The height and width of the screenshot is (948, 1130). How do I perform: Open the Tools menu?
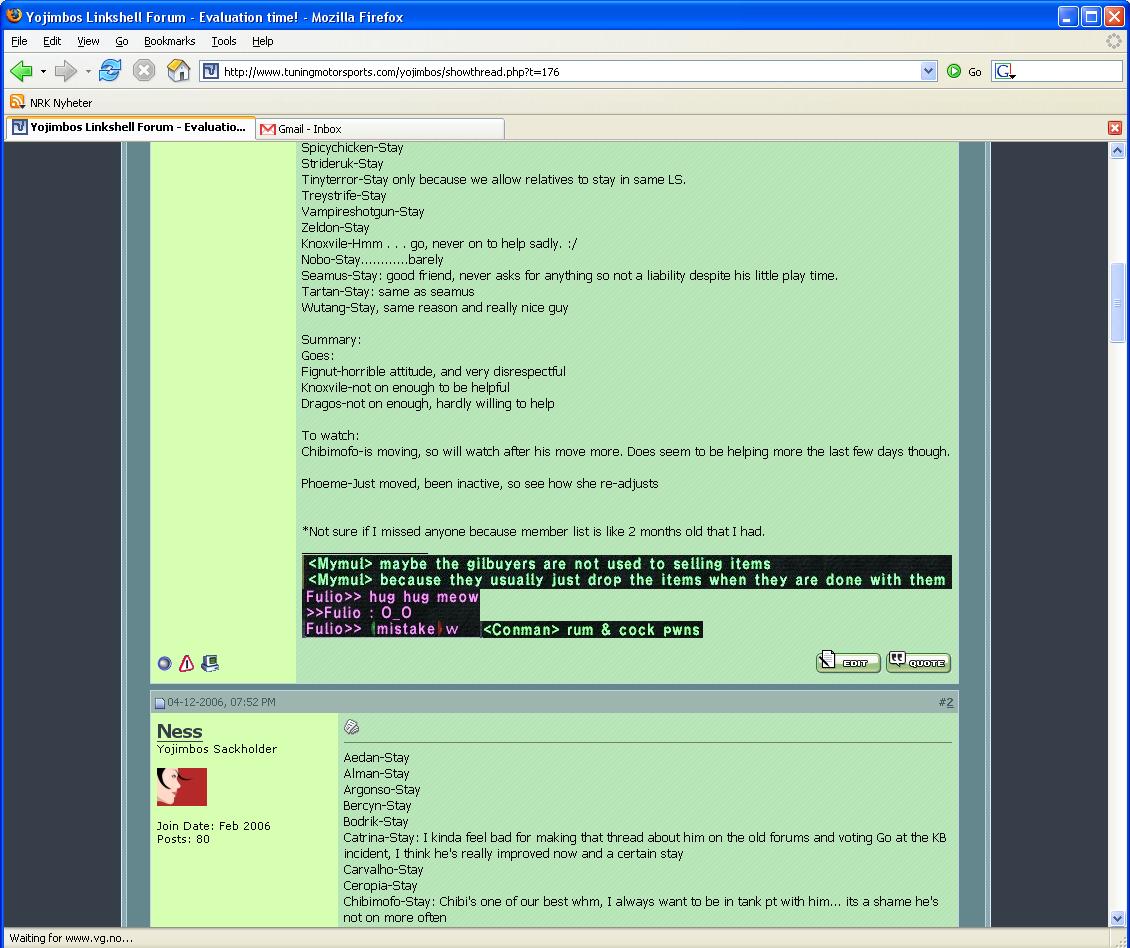tap(223, 41)
